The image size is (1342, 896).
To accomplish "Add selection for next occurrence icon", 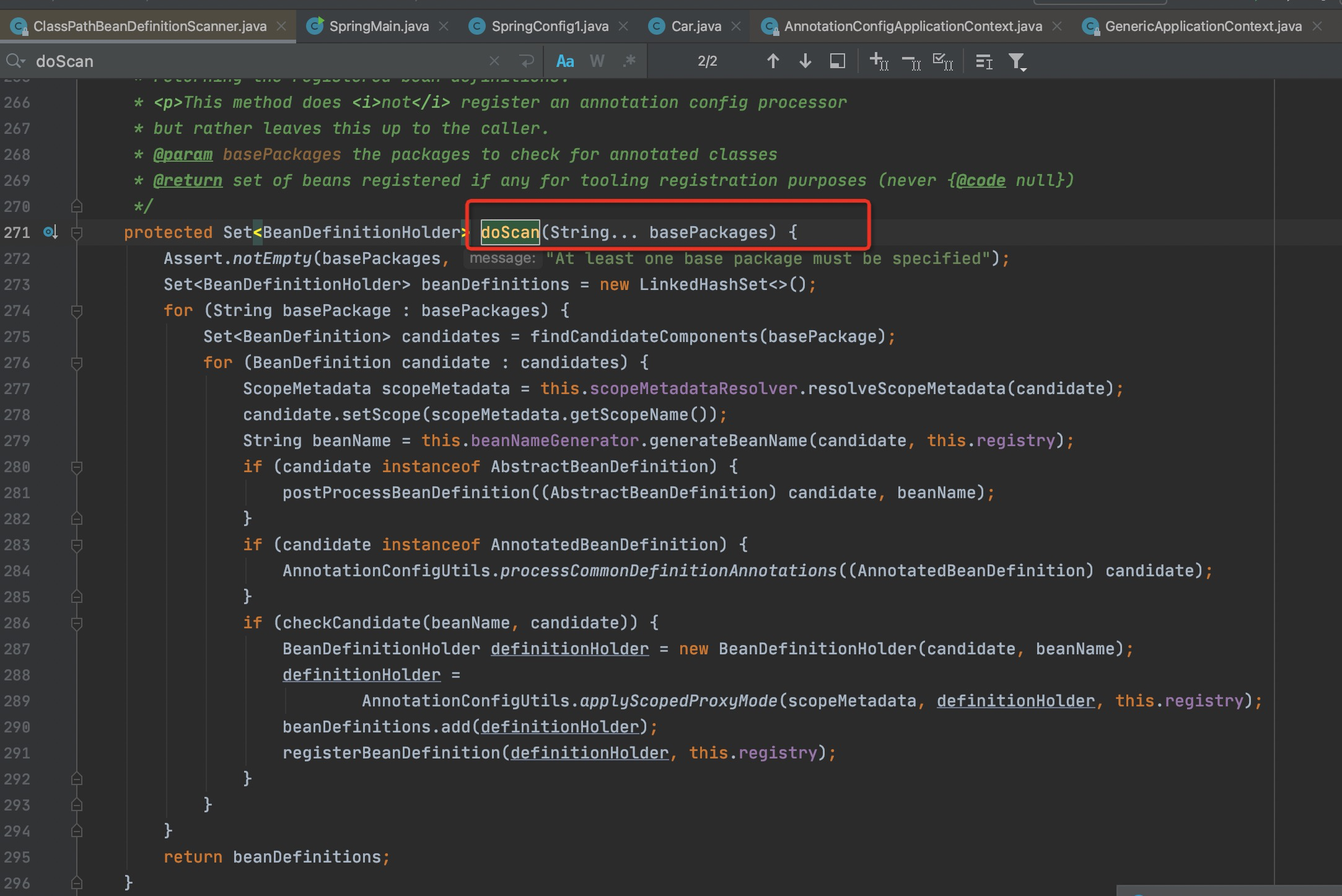I will 879,61.
